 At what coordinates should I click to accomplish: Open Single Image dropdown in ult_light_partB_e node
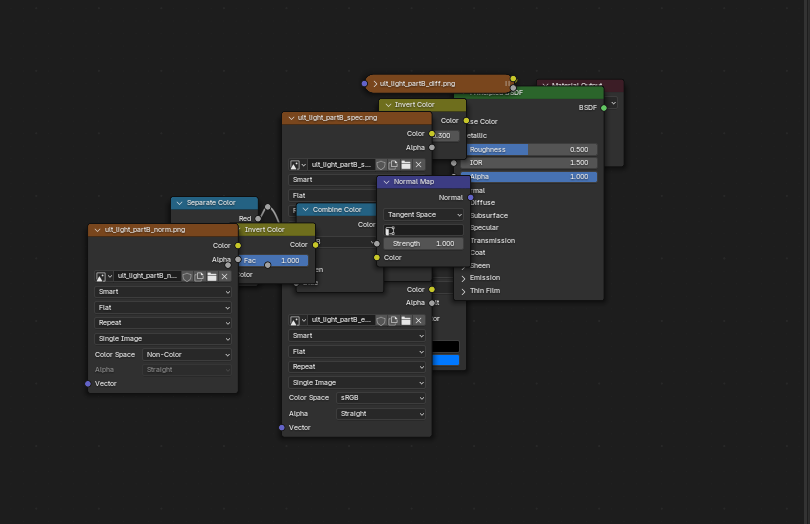coord(357,383)
